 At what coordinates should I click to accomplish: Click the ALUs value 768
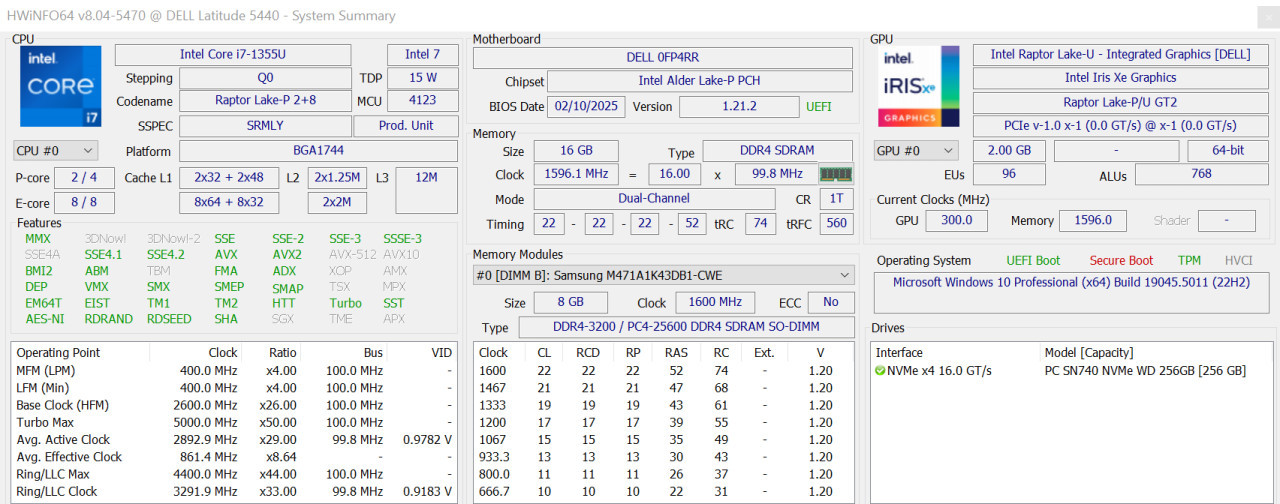click(1202, 174)
